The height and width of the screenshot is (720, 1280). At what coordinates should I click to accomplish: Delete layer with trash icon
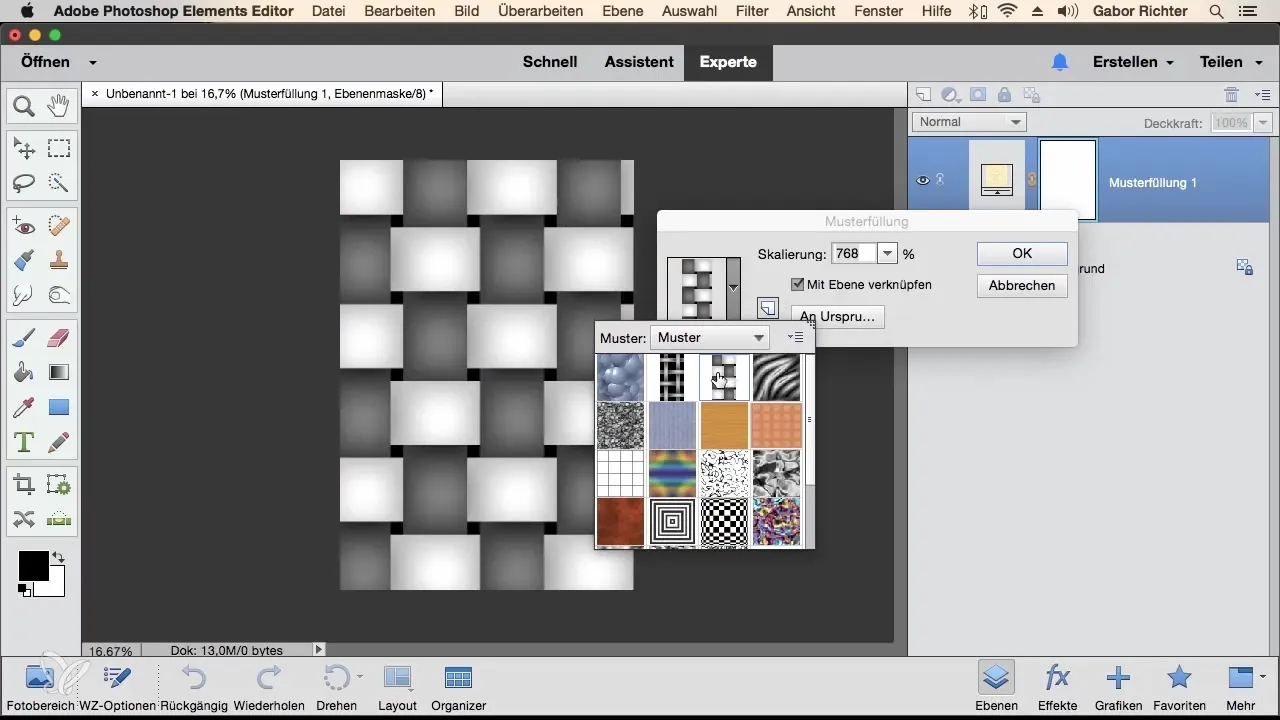coord(1232,95)
